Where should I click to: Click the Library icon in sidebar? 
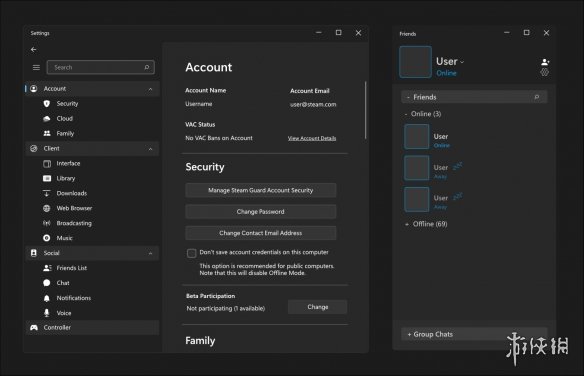[x=47, y=178]
